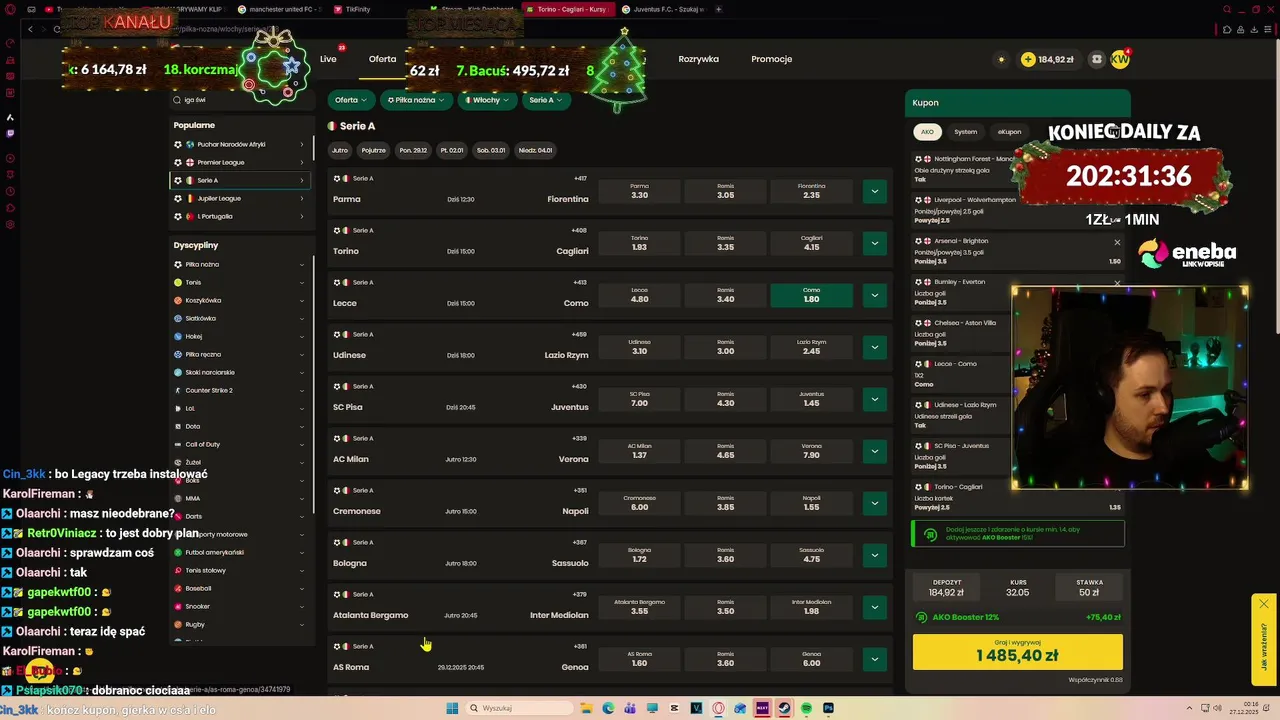Screen dimensions: 1280x720
Task: Select Torino odds 1.93
Action: click(x=640, y=243)
